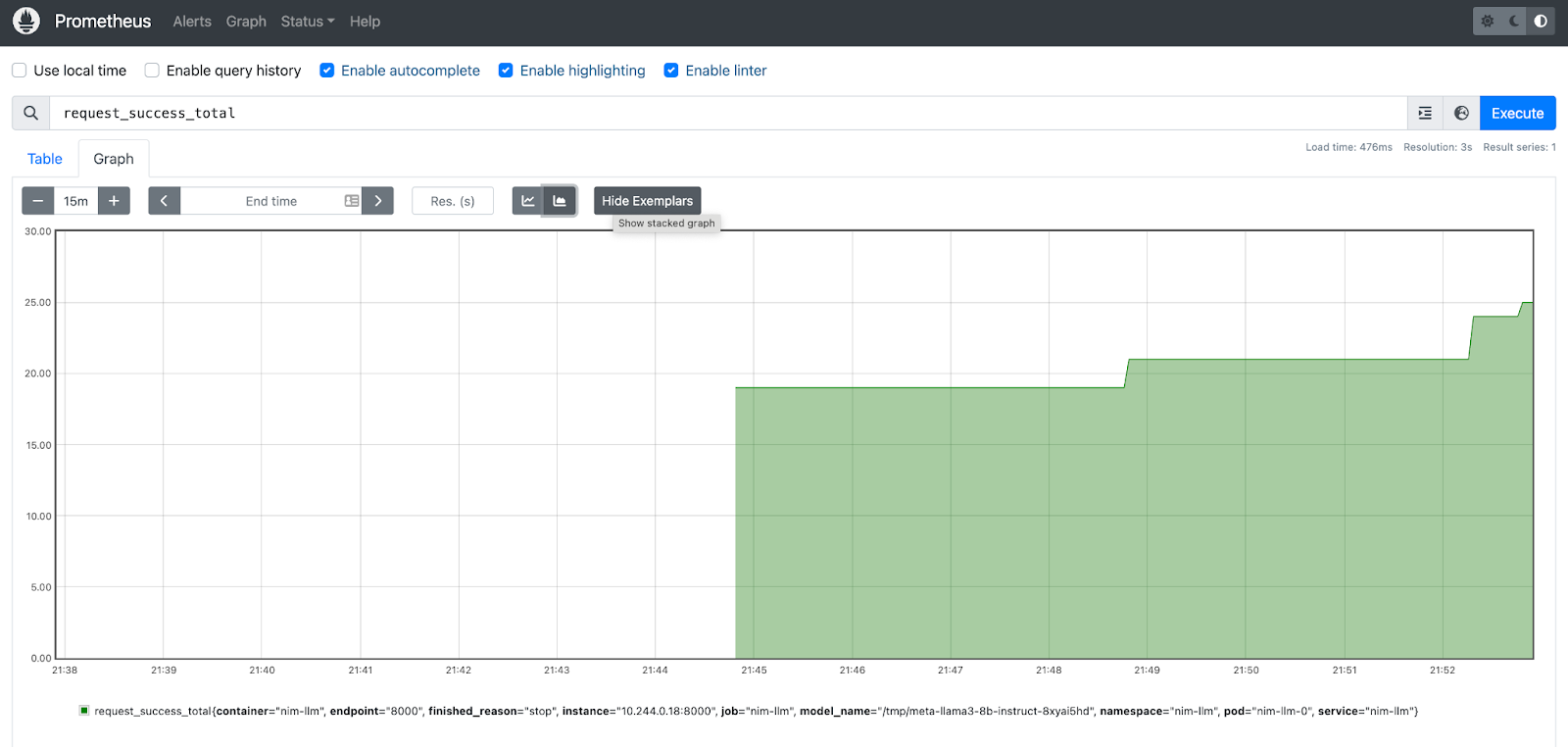Image resolution: width=1568 pixels, height=747 pixels.
Task: Click the format expression icon
Action: tap(1425, 113)
